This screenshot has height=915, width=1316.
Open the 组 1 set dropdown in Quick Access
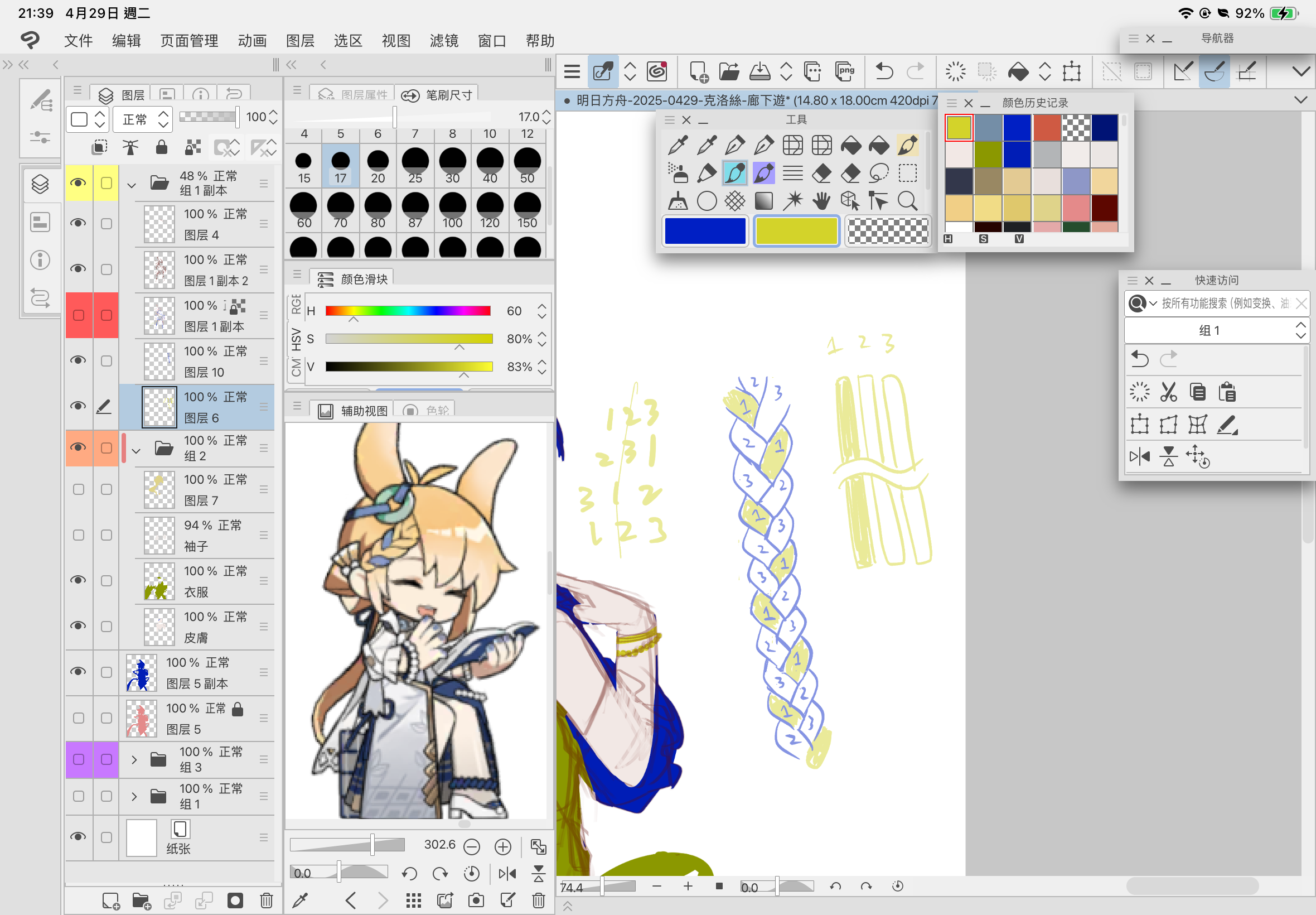click(1216, 330)
